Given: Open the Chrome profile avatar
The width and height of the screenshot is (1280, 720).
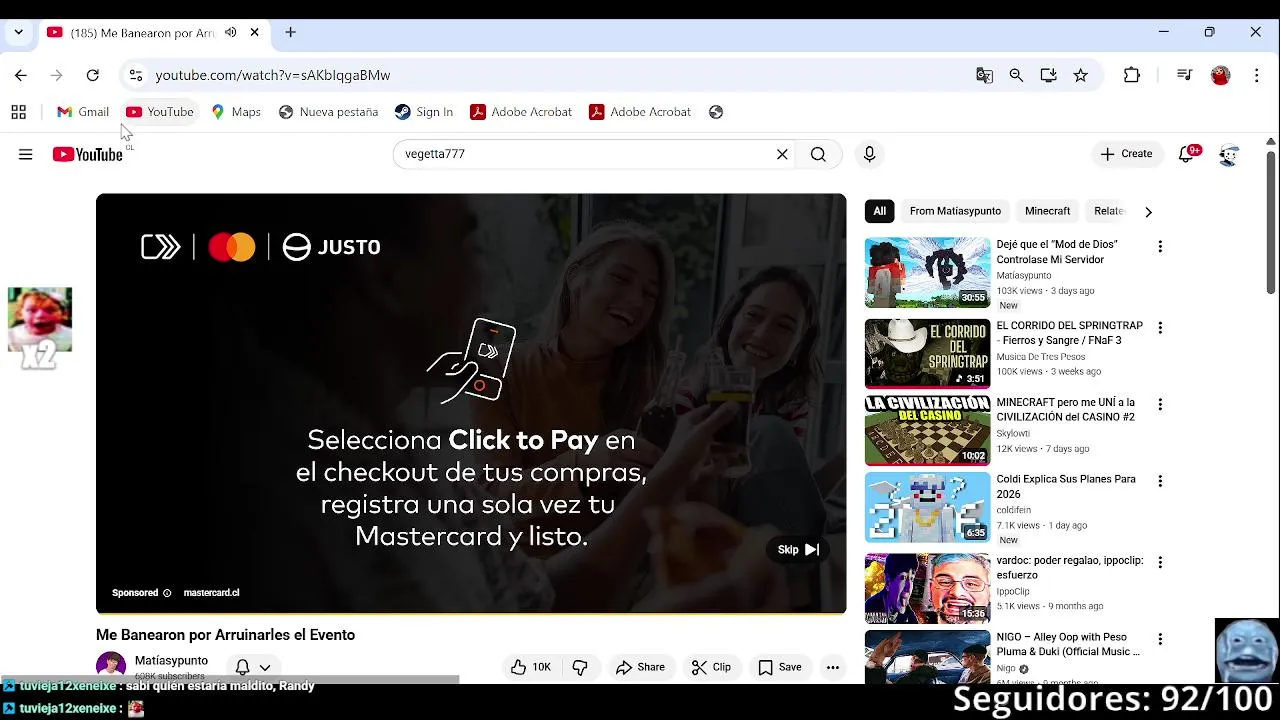Looking at the screenshot, I should click(1220, 75).
